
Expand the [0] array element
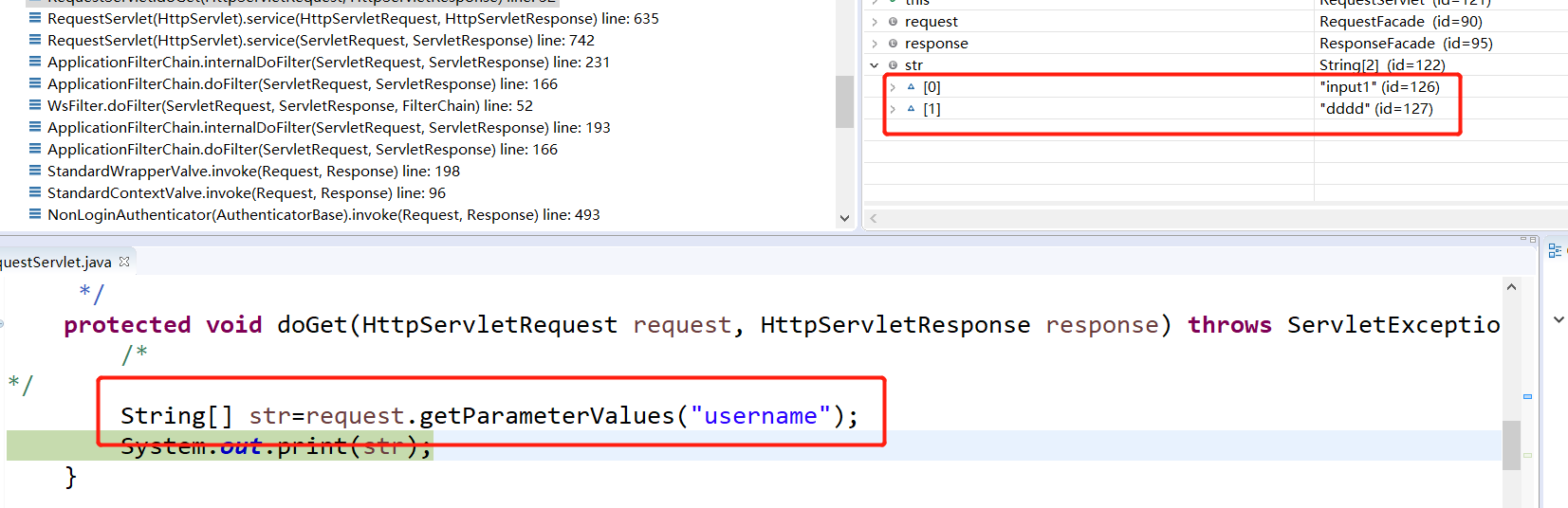pos(893,86)
